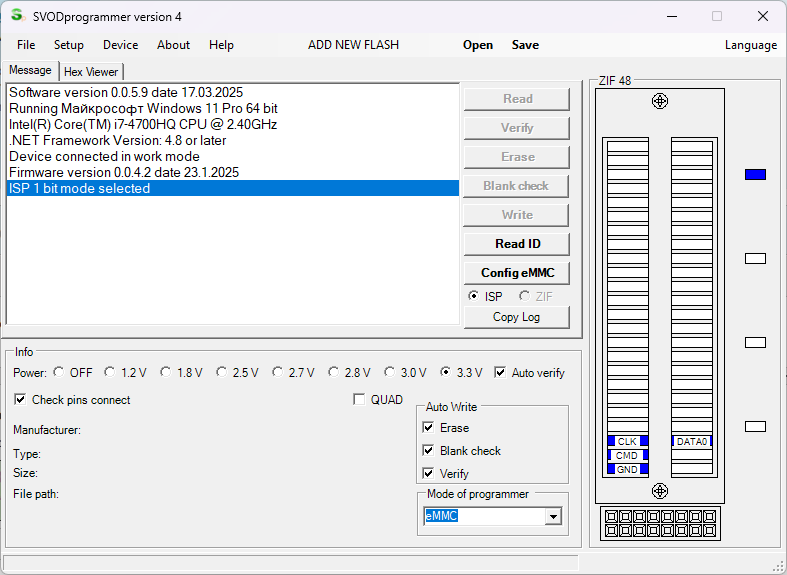Uncheck Verify in the Auto Write group
This screenshot has width=787, height=575.
tap(428, 473)
